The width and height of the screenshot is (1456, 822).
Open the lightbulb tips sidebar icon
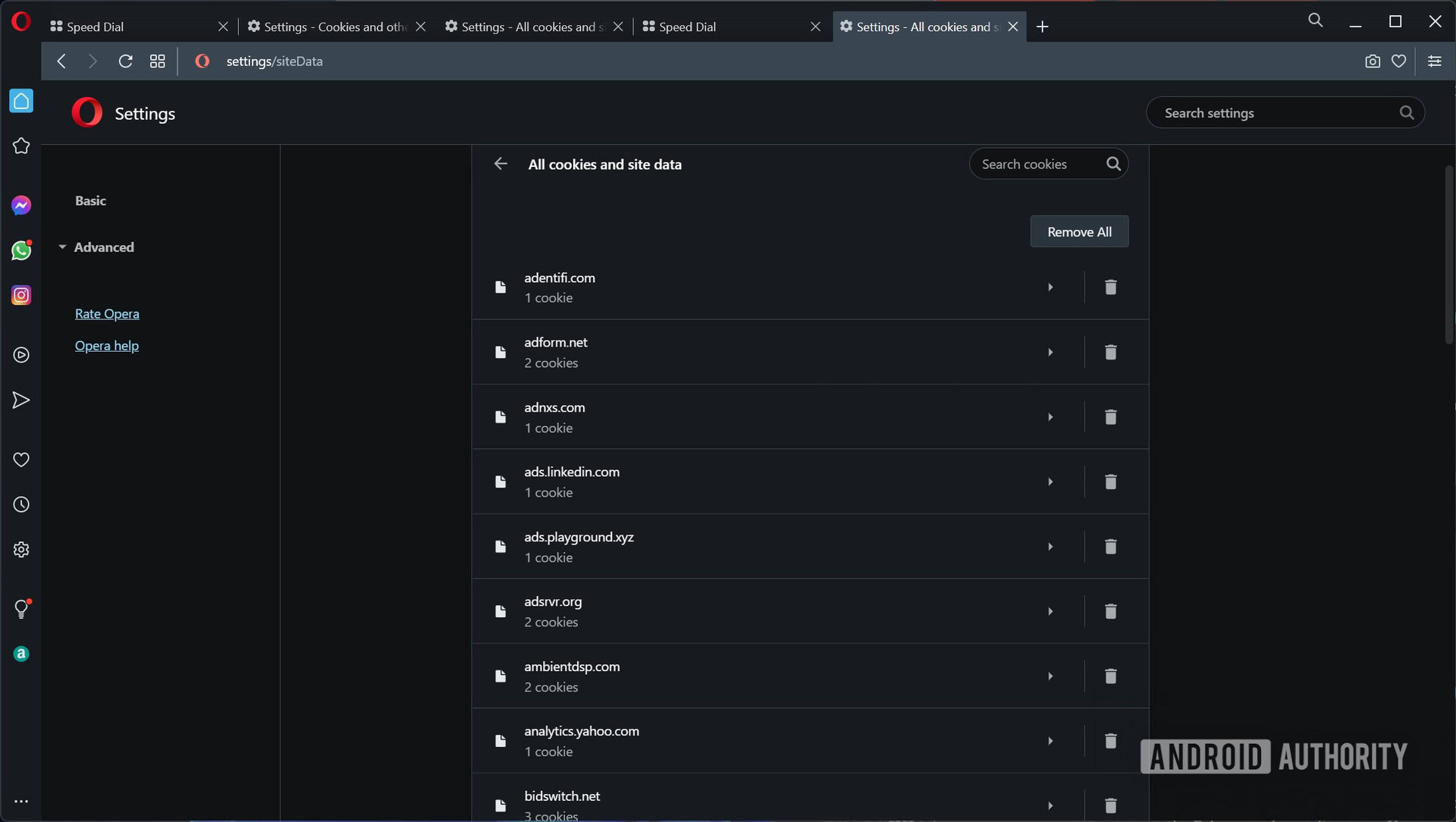(21, 608)
